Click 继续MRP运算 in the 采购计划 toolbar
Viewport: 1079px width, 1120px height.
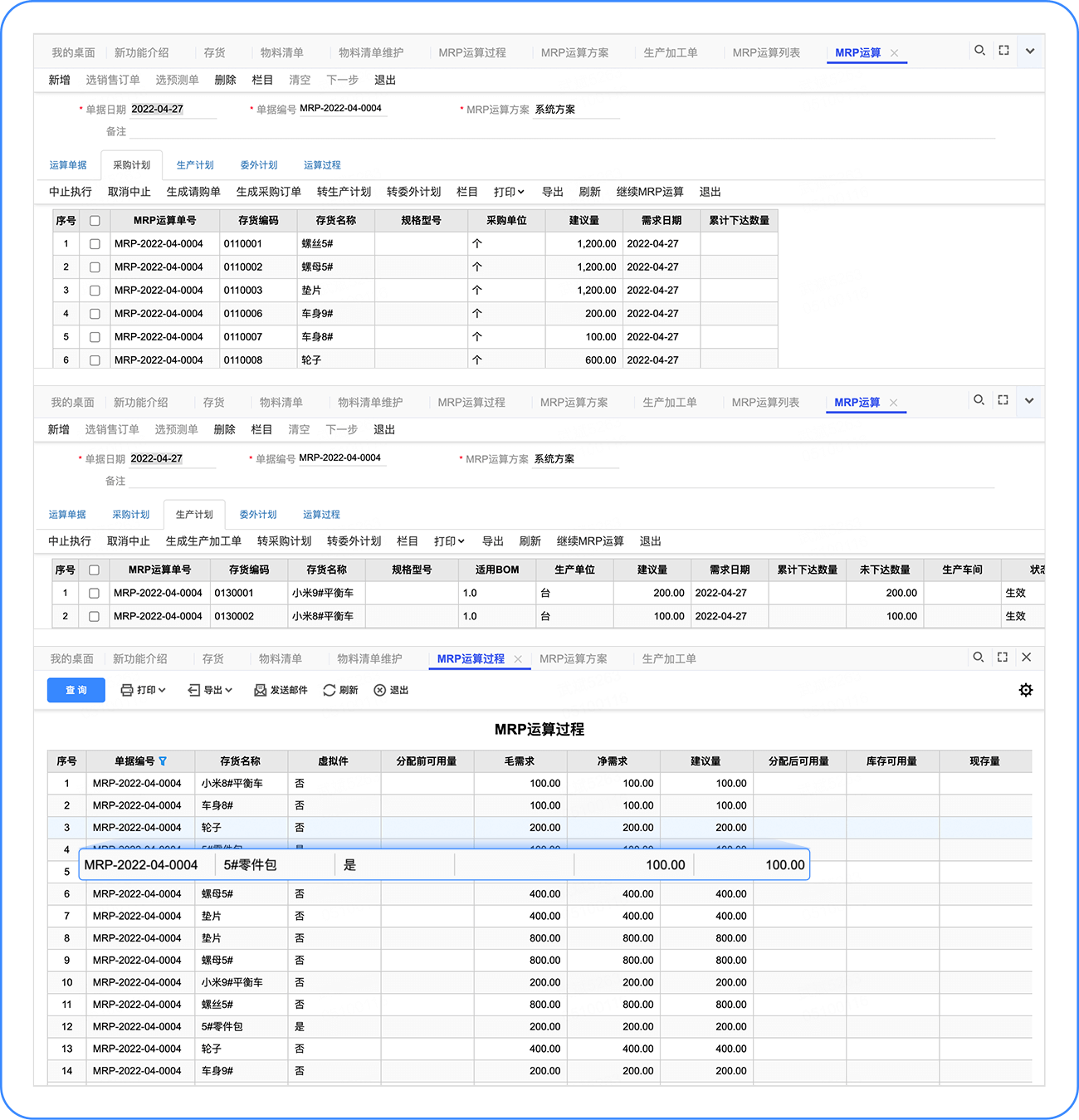(x=650, y=192)
